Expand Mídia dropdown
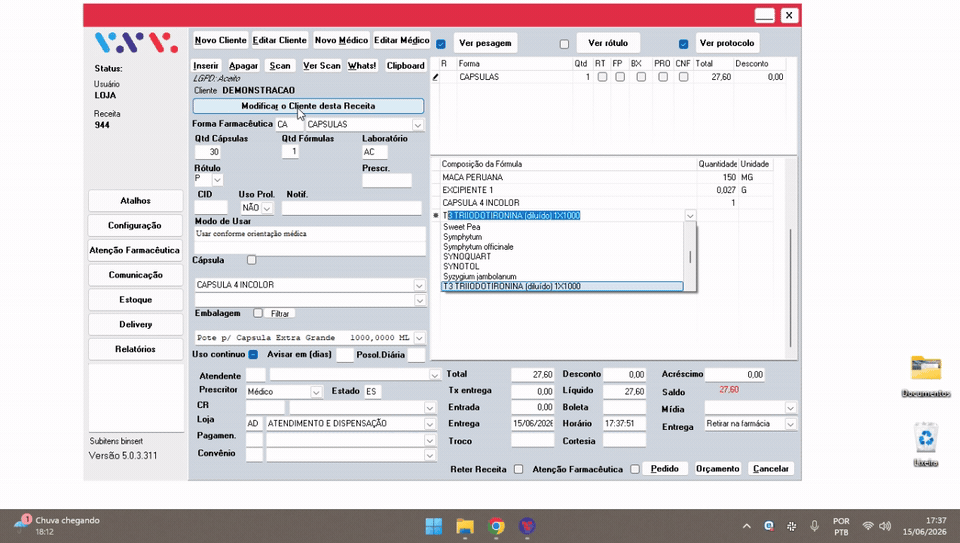The width and height of the screenshot is (960, 543). [x=790, y=408]
